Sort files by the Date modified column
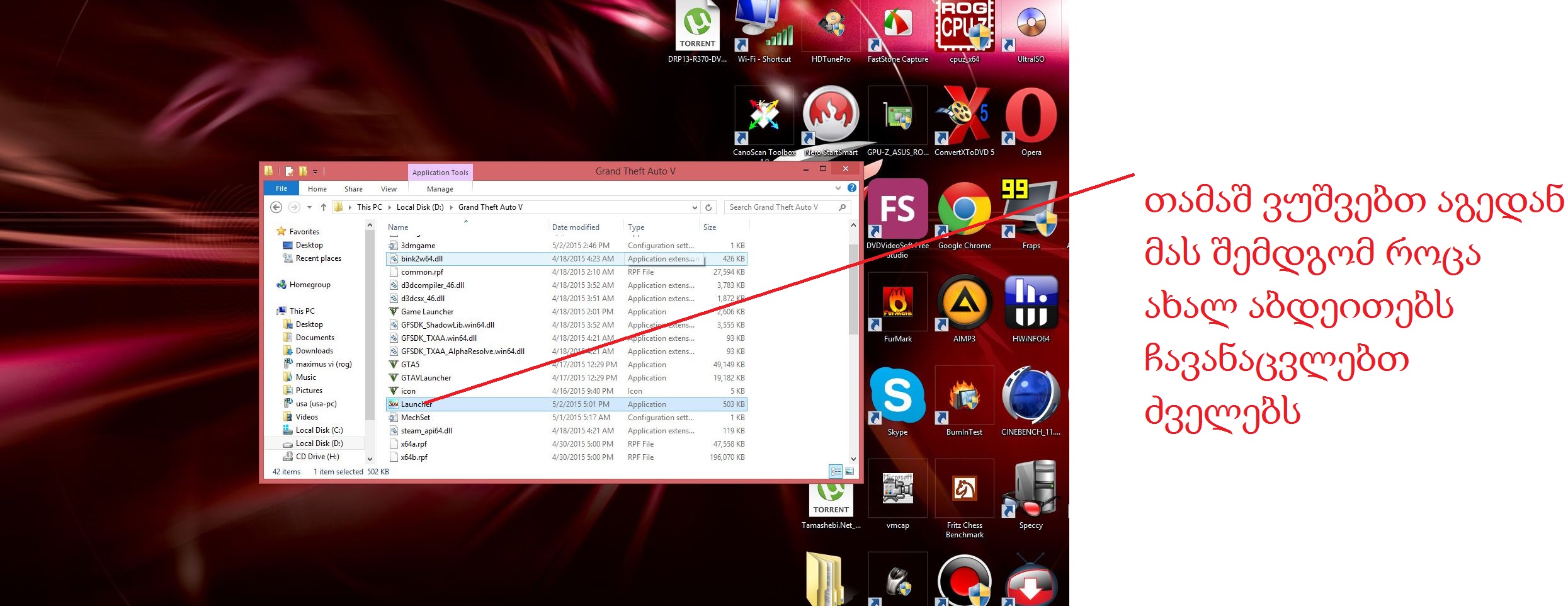 click(576, 227)
